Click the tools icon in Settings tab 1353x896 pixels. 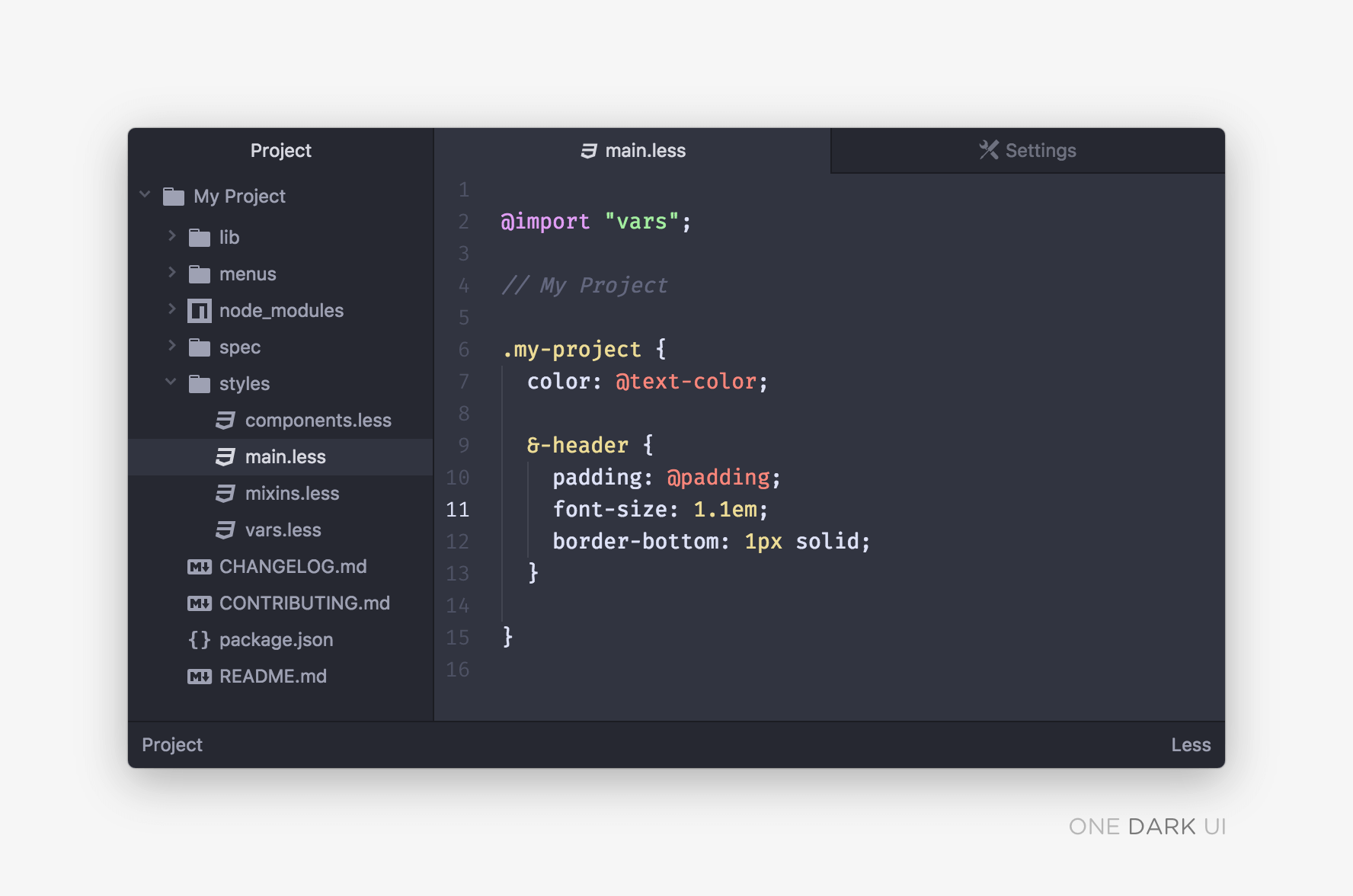tap(989, 150)
